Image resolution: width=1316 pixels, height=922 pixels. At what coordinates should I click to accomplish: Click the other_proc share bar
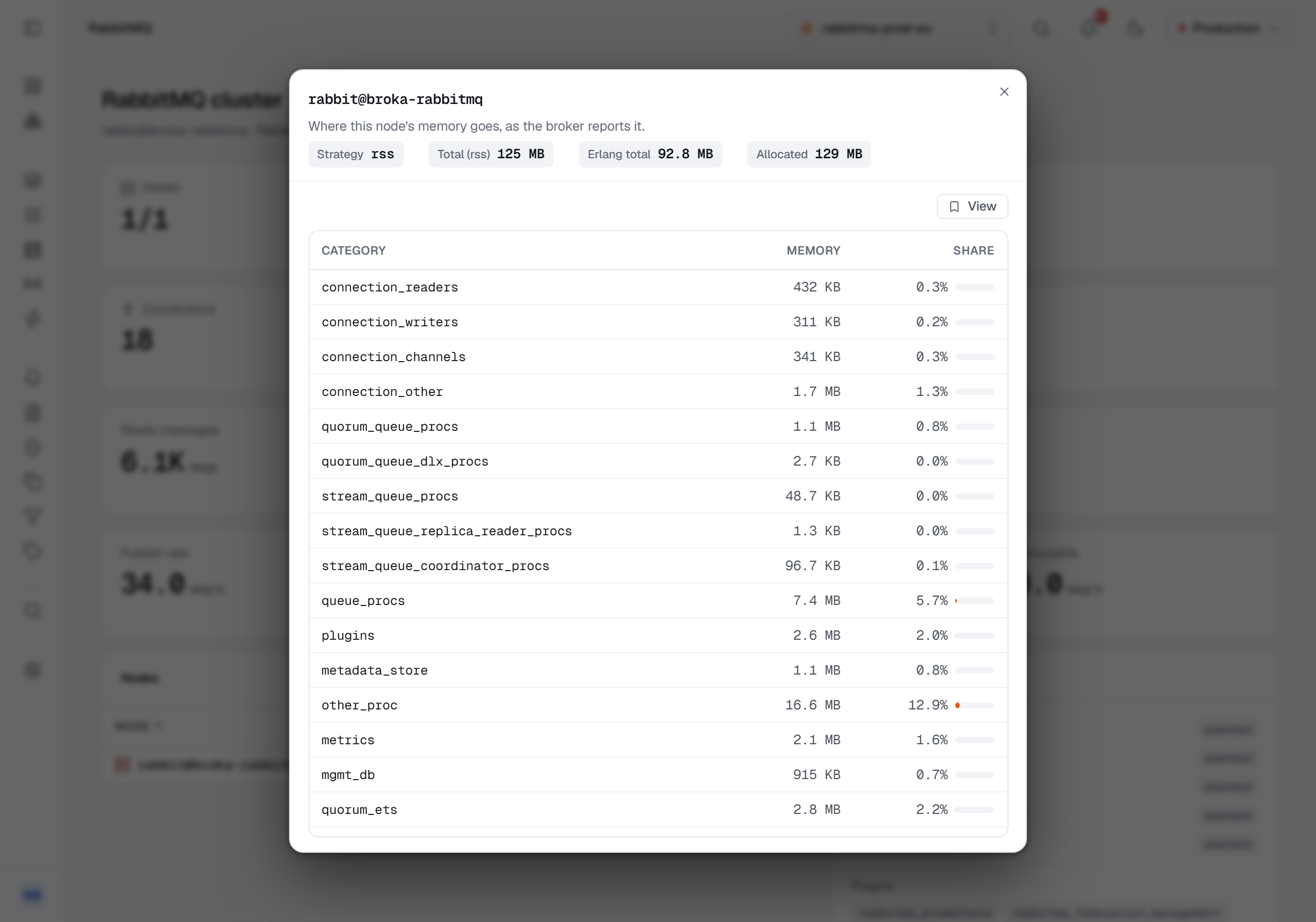click(x=974, y=705)
